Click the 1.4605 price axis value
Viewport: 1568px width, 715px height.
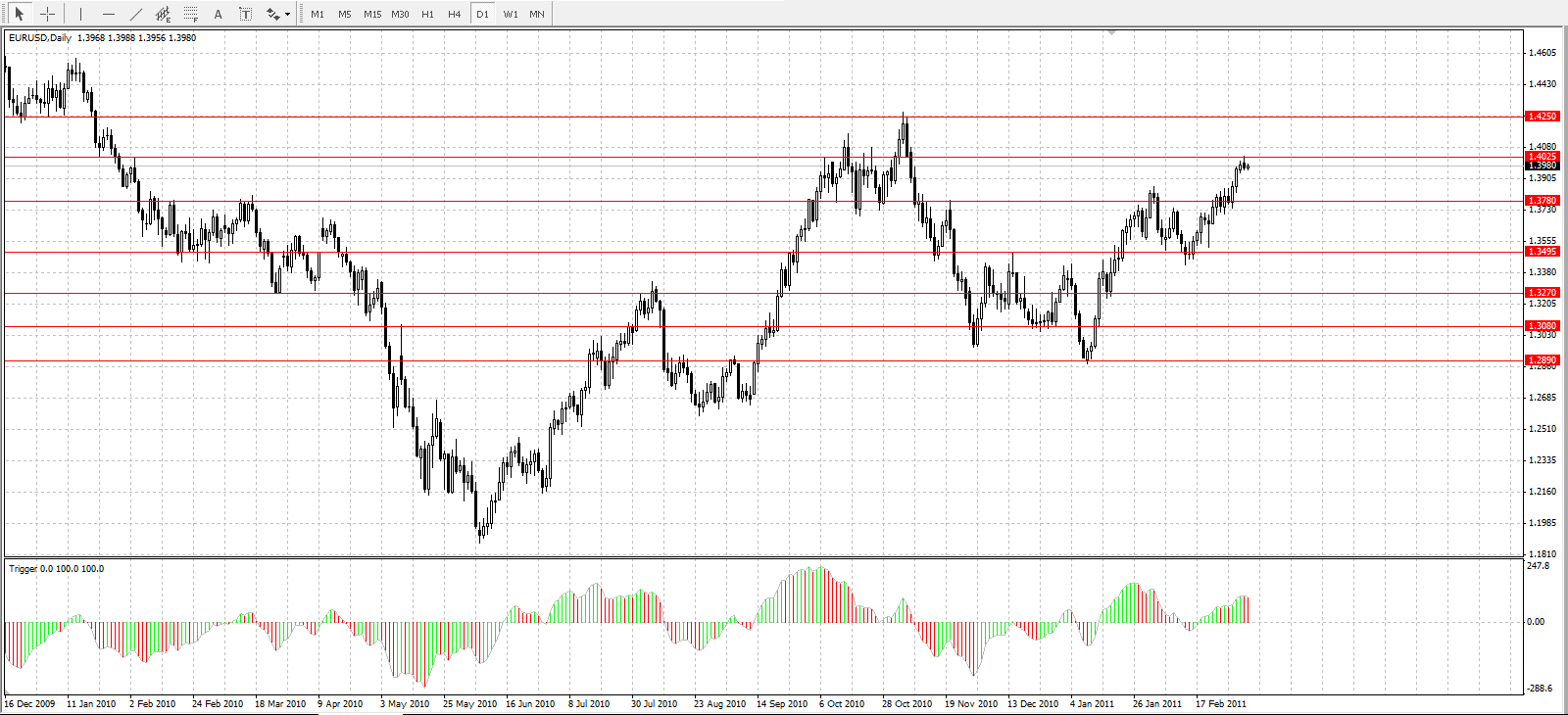point(1543,53)
